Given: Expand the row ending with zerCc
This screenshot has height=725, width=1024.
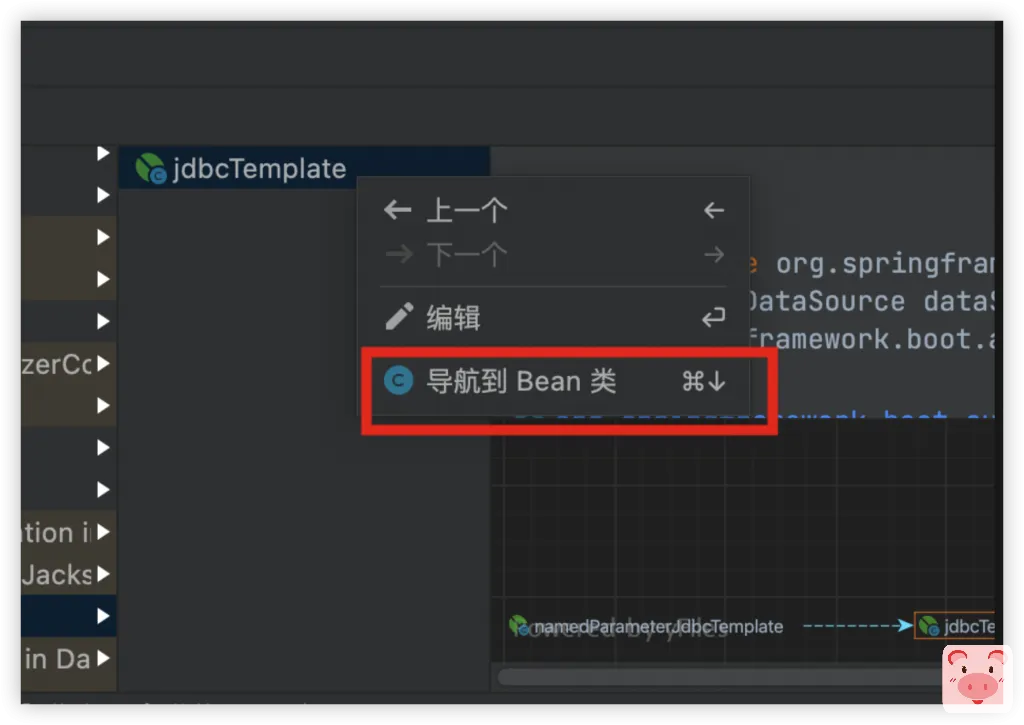Looking at the screenshot, I should tap(103, 363).
